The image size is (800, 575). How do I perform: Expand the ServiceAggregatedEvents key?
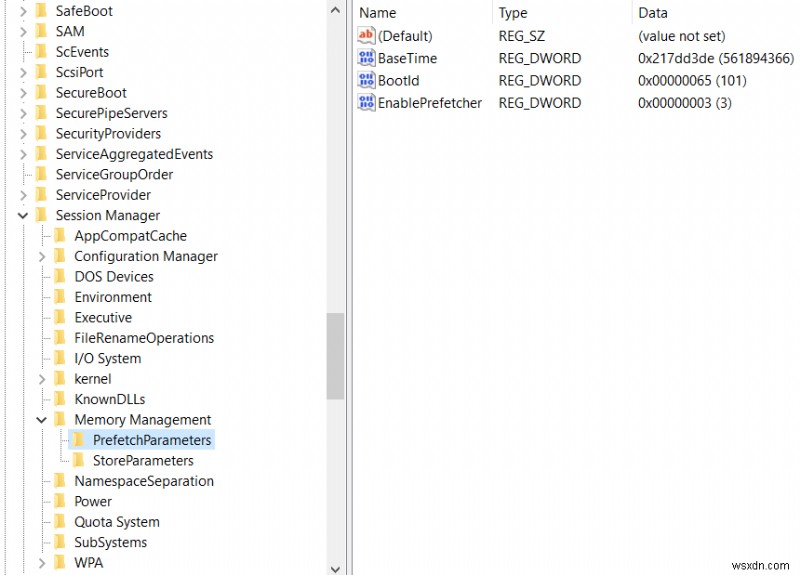(x=23, y=154)
